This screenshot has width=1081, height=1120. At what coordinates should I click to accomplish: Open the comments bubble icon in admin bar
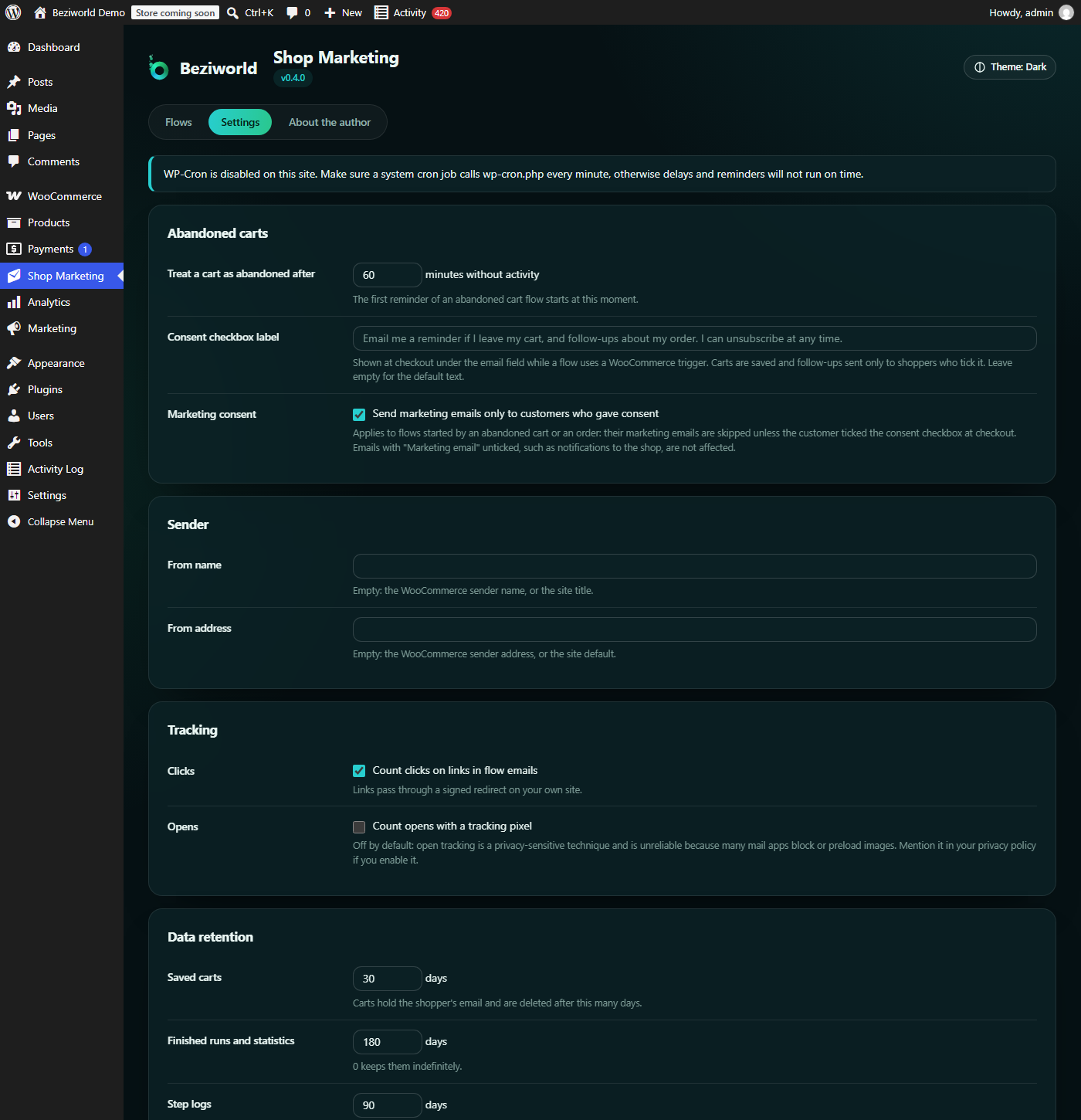pos(292,12)
